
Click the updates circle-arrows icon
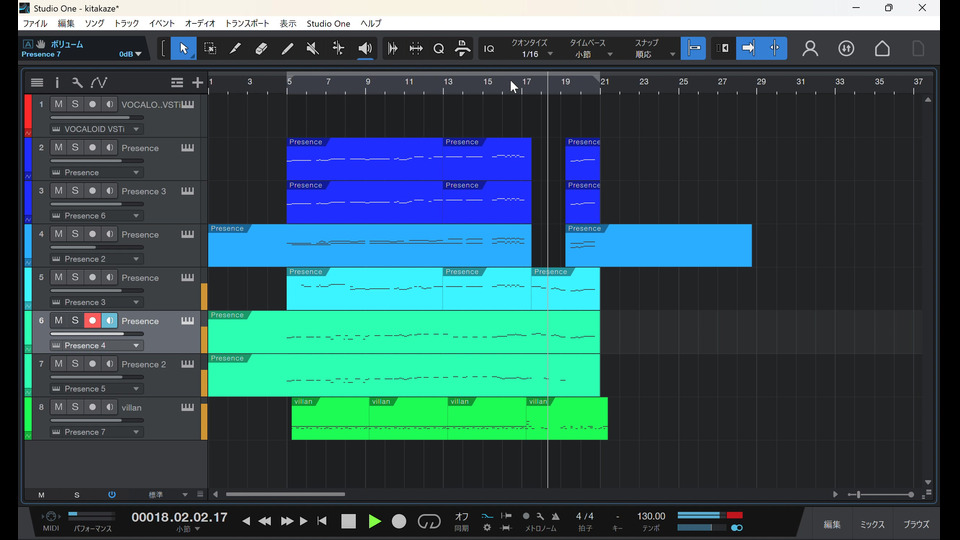(846, 48)
